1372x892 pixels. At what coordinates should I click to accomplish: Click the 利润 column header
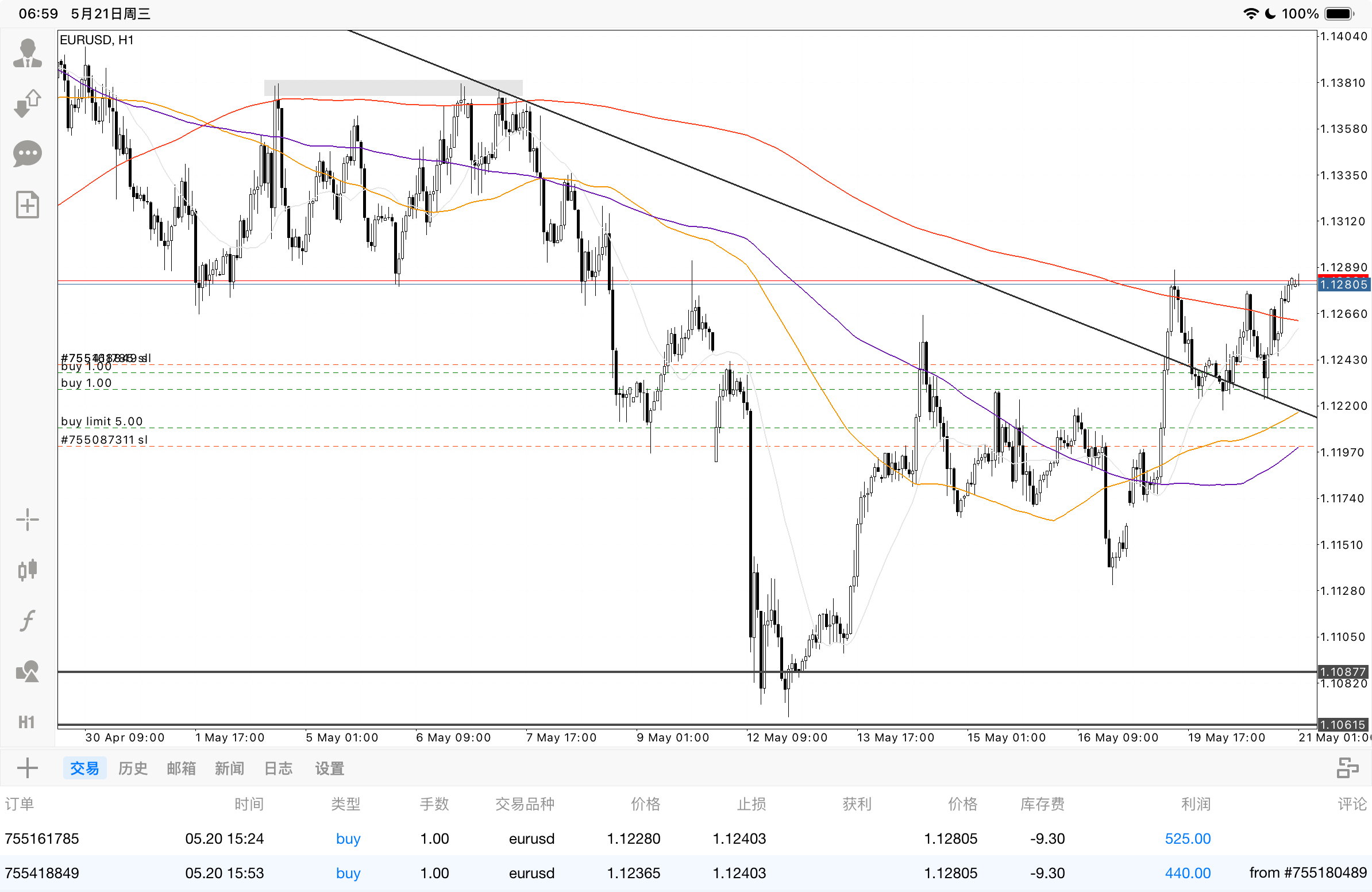[1195, 804]
